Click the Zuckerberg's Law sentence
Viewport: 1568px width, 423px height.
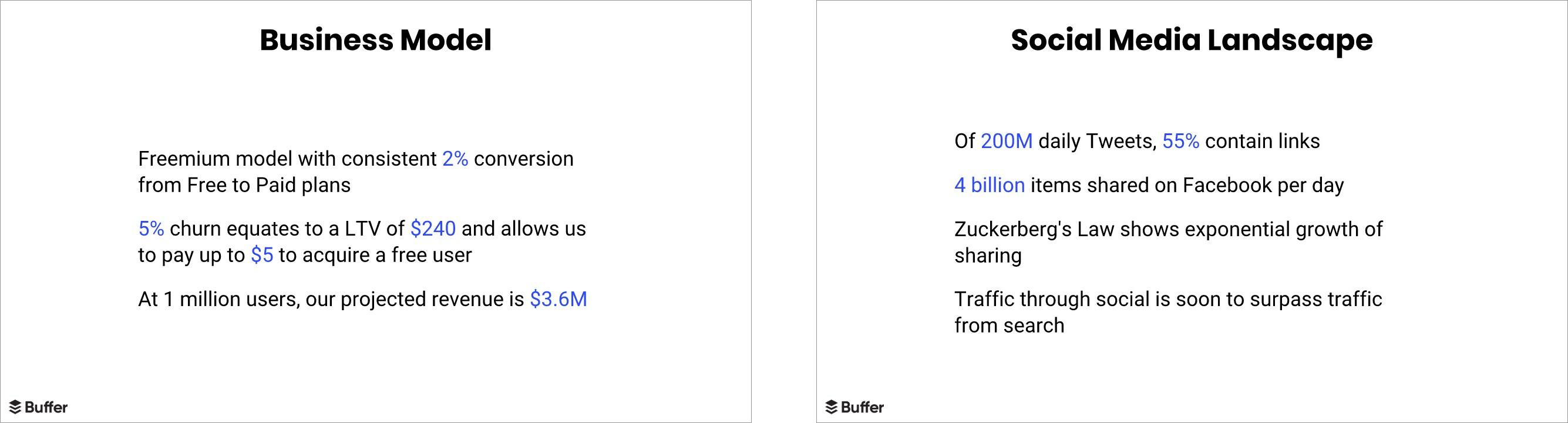pyautogui.click(x=1168, y=242)
